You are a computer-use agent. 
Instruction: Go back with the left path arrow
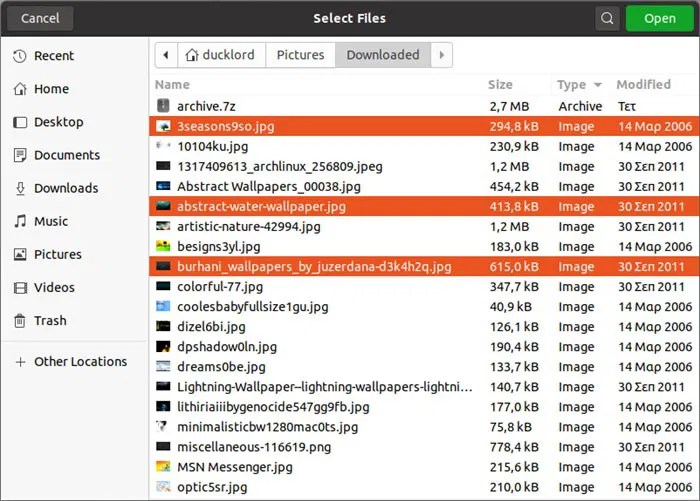coord(166,55)
